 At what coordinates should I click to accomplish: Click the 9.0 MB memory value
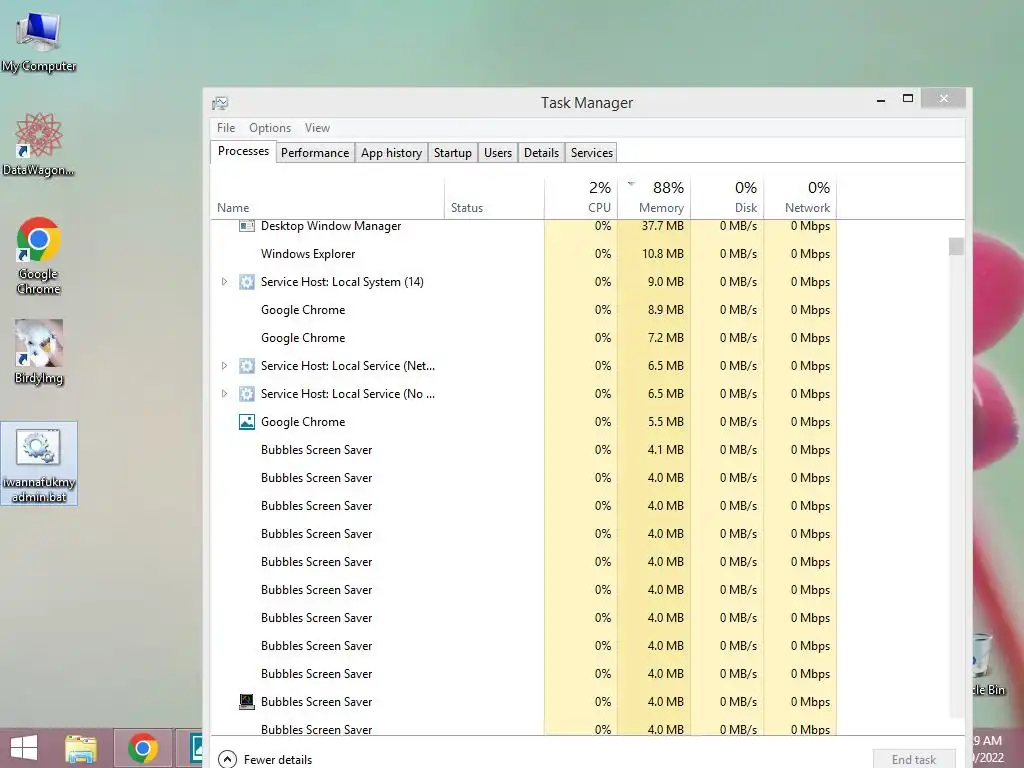[x=665, y=282]
